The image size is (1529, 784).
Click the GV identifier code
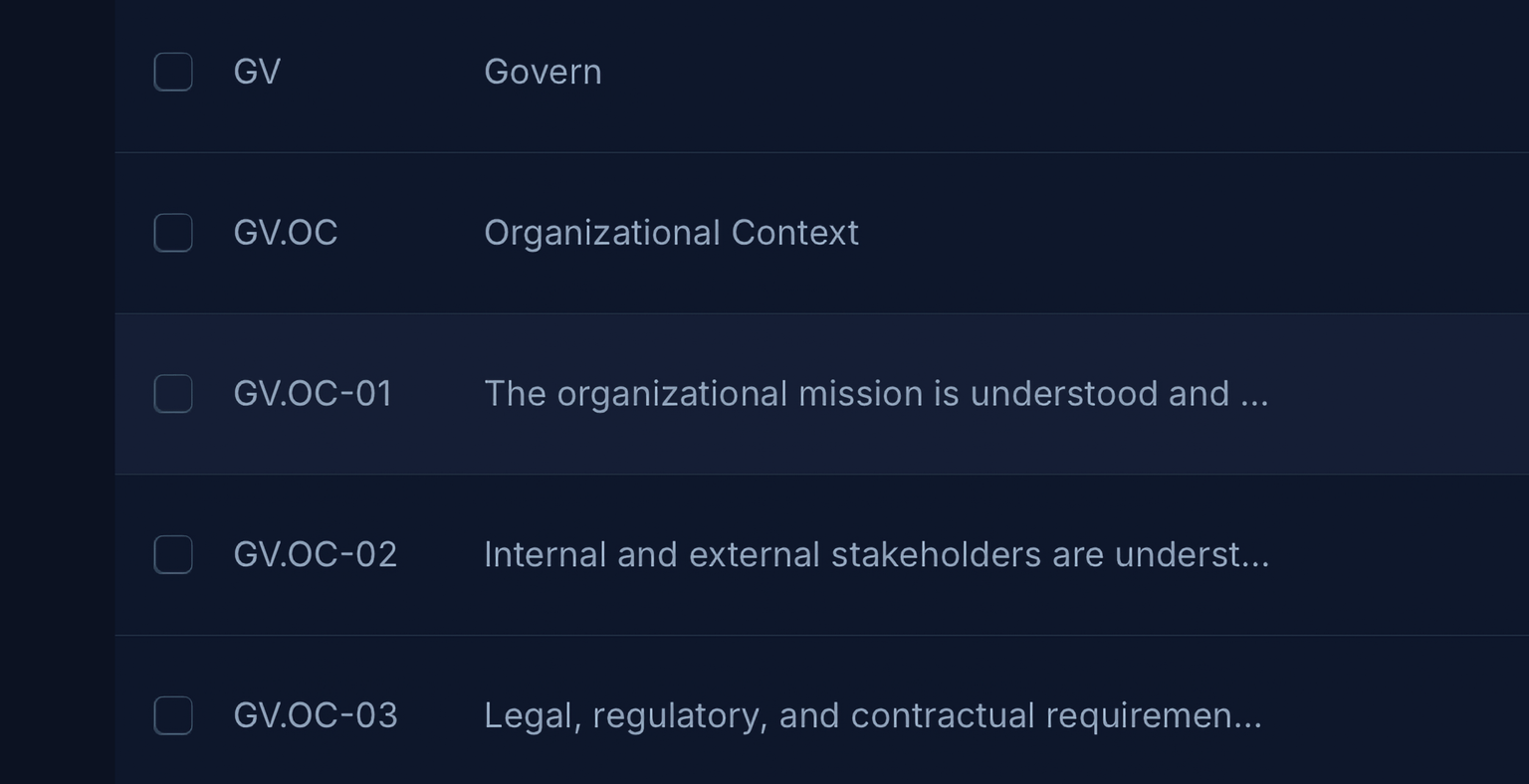(x=257, y=72)
